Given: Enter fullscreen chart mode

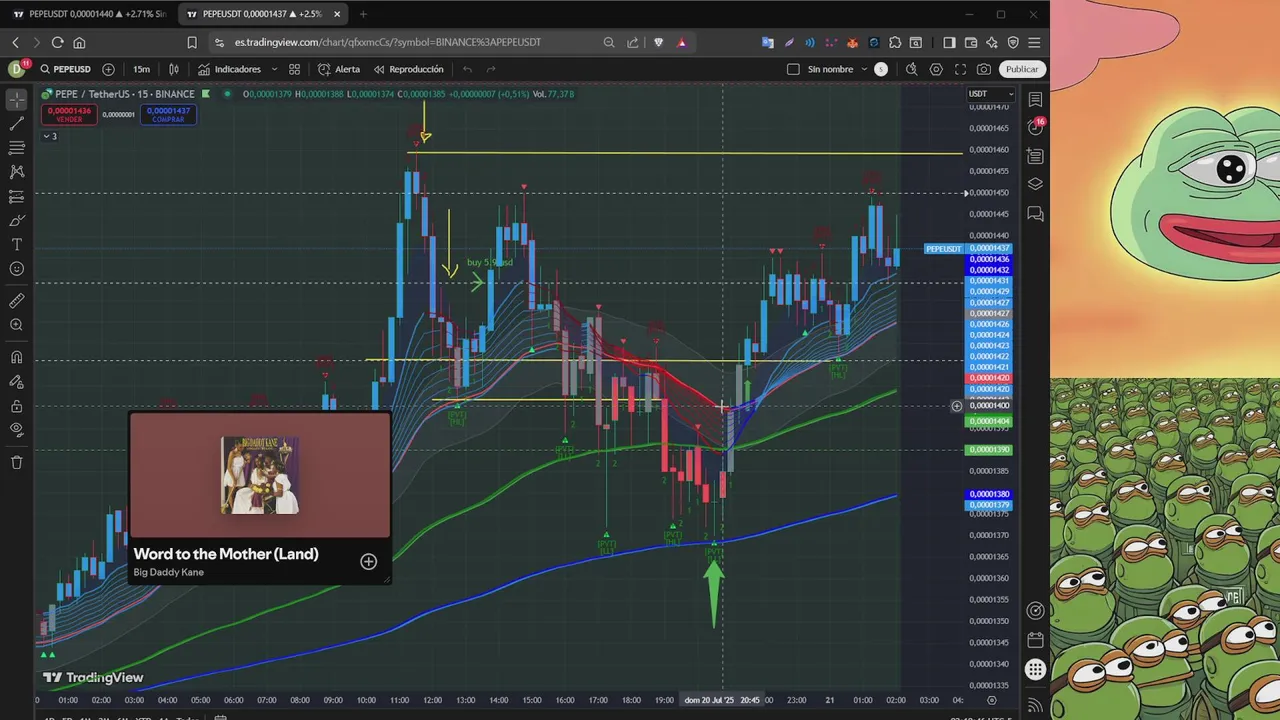Looking at the screenshot, I should click(x=960, y=69).
